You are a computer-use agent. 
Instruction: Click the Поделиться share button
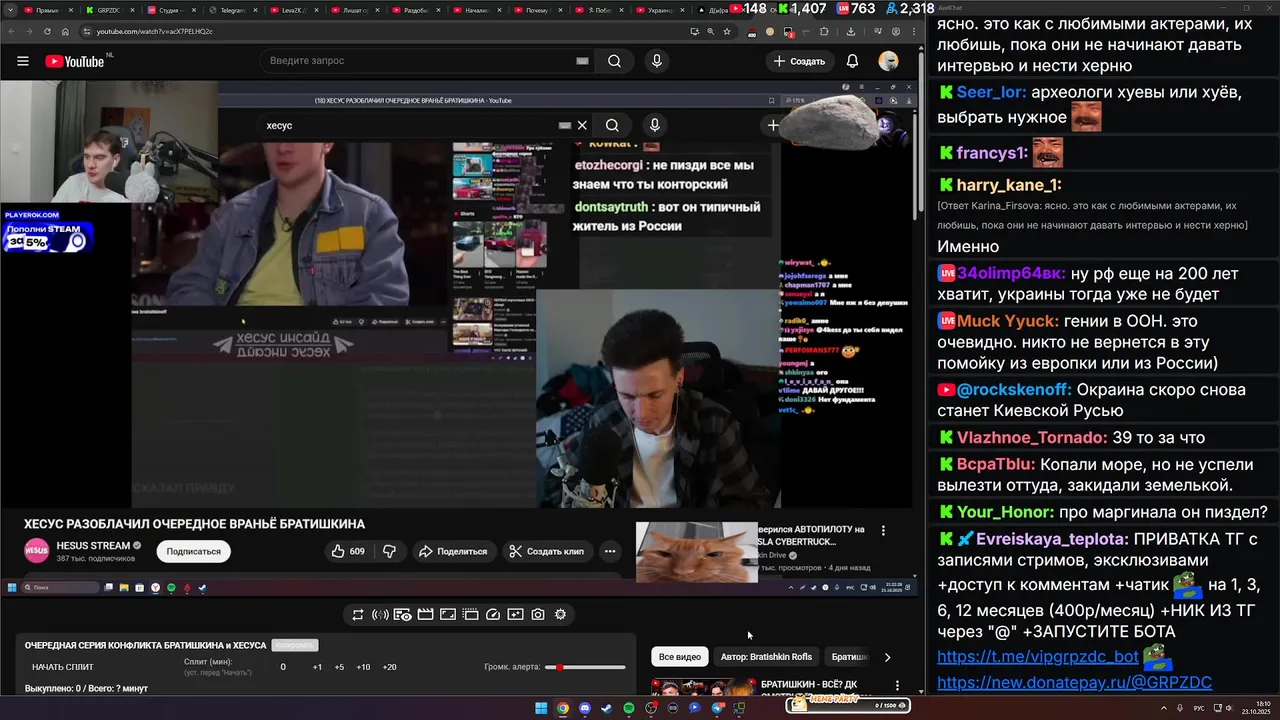pos(453,551)
